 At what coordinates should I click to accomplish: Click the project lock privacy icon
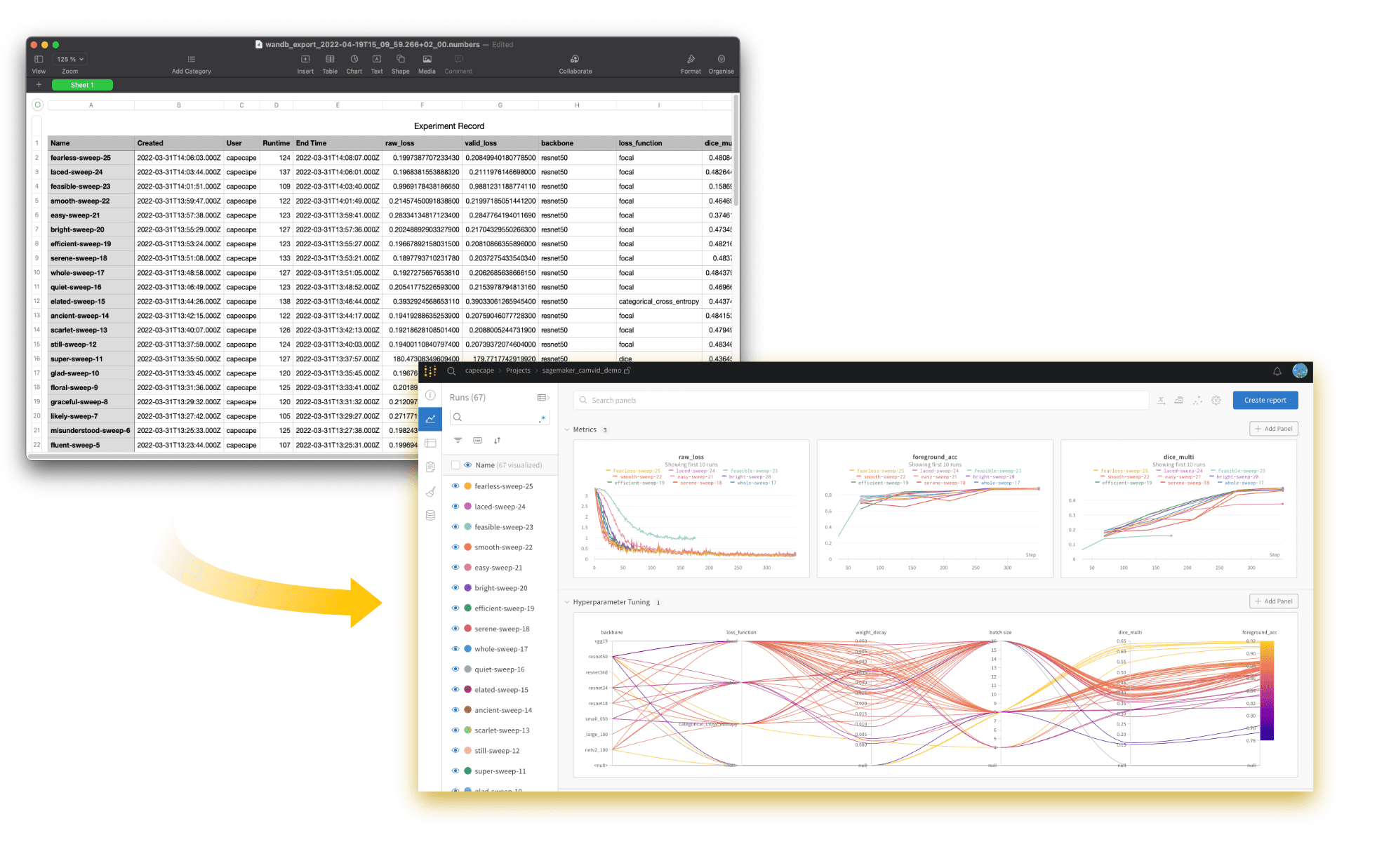[x=627, y=370]
